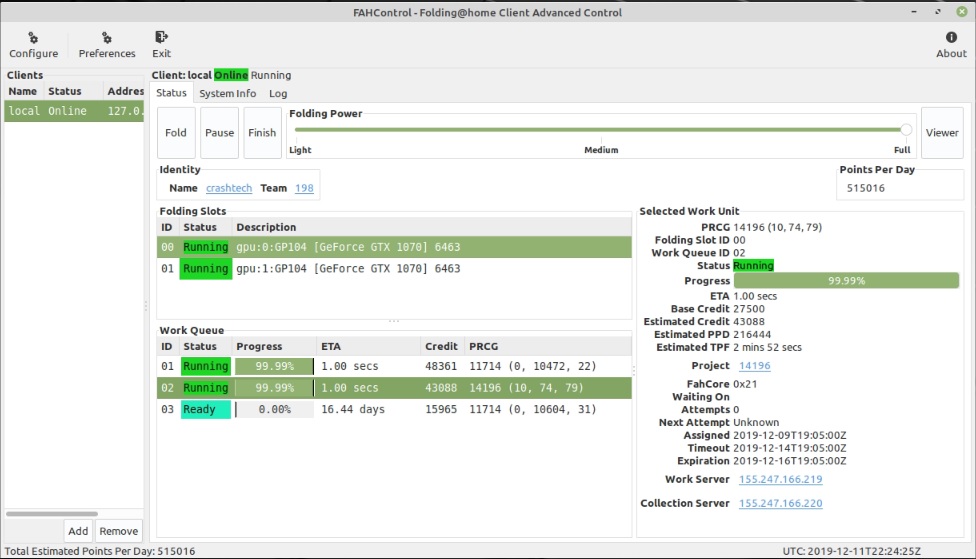This screenshot has height=559, width=976.
Task: Open the project 14196 link
Action: point(754,366)
